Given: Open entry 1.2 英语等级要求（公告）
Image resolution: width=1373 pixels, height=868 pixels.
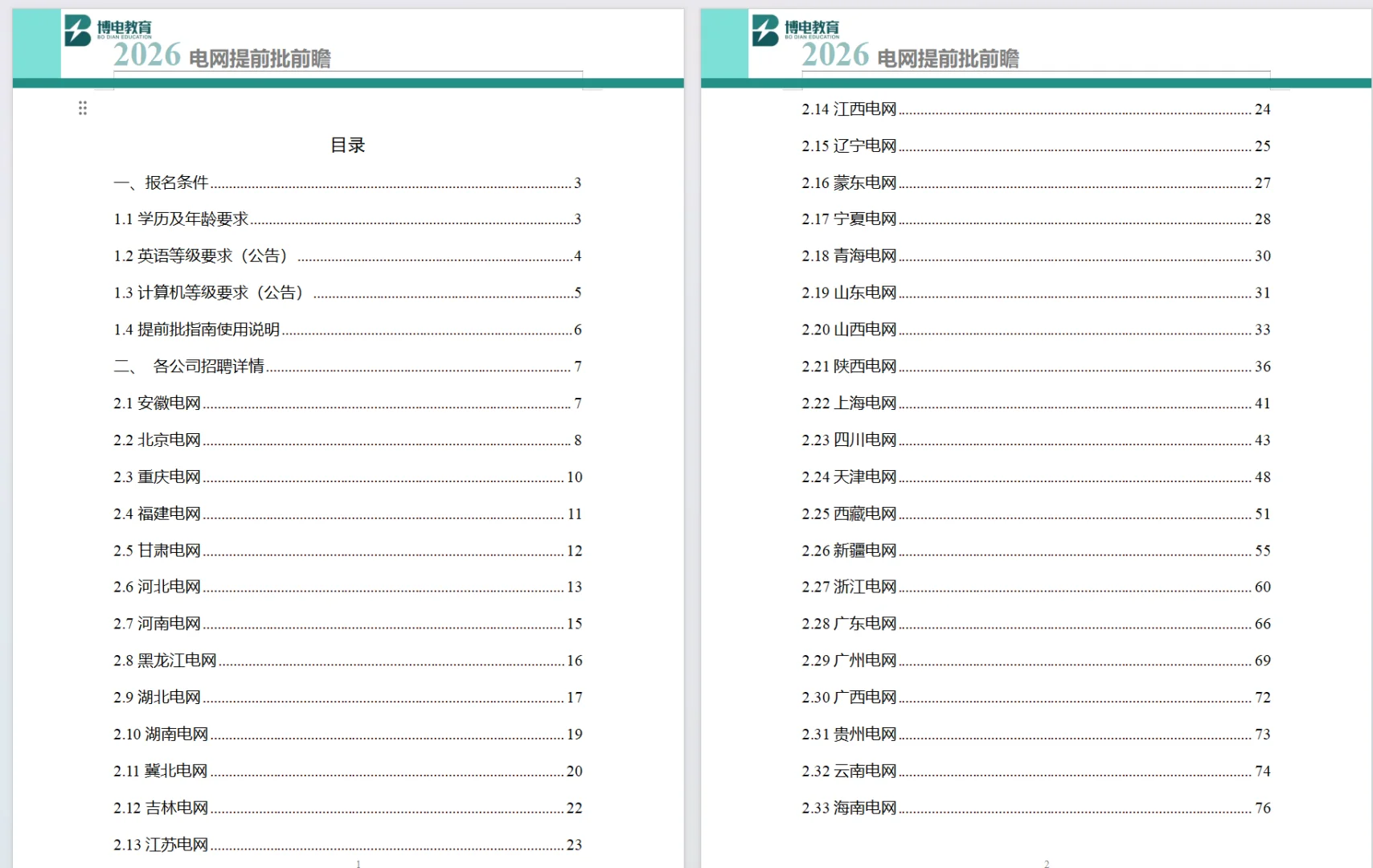Looking at the screenshot, I should (x=347, y=256).
